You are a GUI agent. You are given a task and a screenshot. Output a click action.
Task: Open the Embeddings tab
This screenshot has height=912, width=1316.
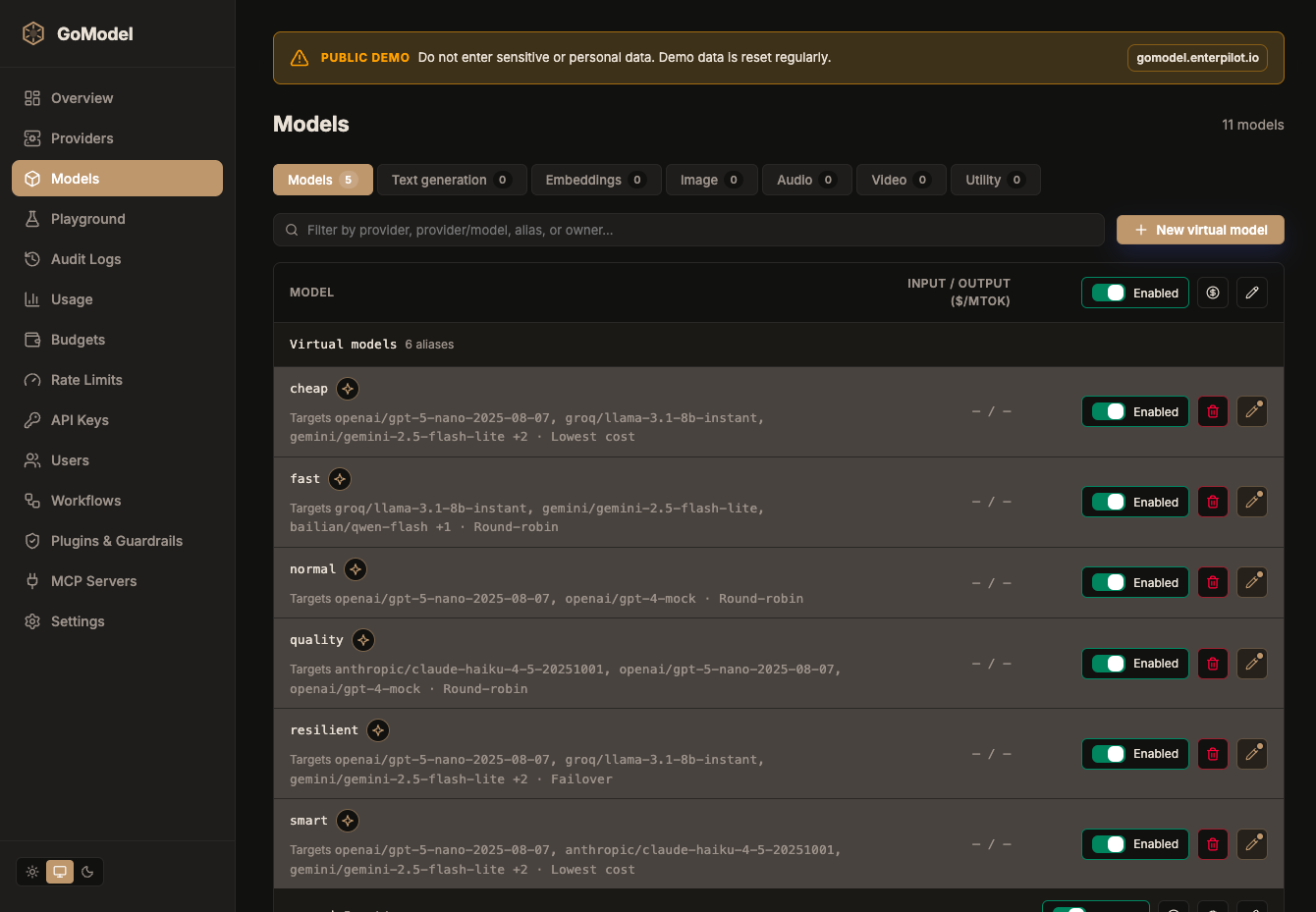click(596, 180)
